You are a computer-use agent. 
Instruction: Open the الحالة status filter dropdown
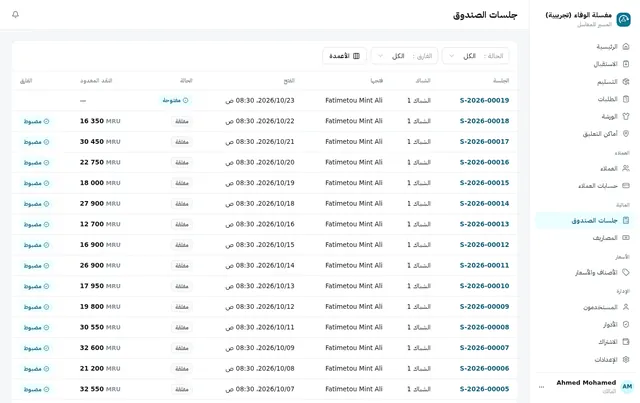(x=476, y=56)
